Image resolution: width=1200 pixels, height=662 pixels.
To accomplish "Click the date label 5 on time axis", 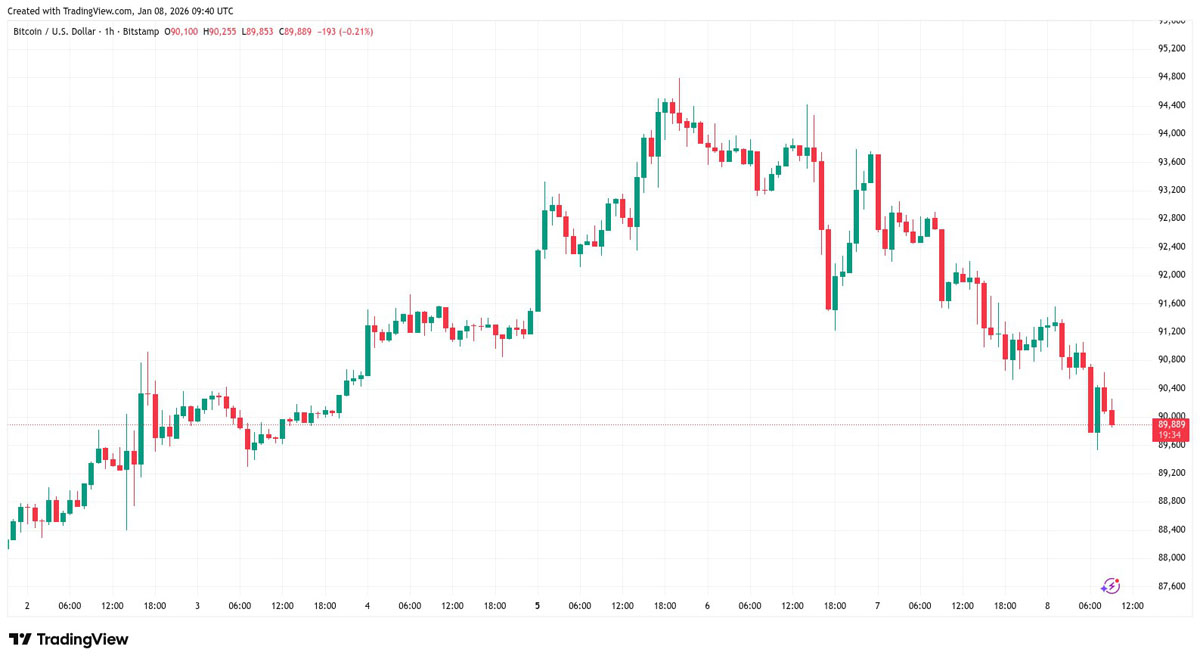I will tap(538, 606).
